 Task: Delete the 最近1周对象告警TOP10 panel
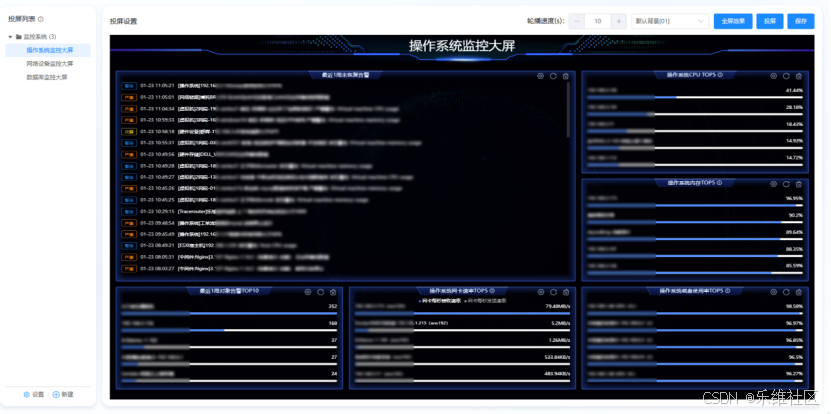click(333, 292)
